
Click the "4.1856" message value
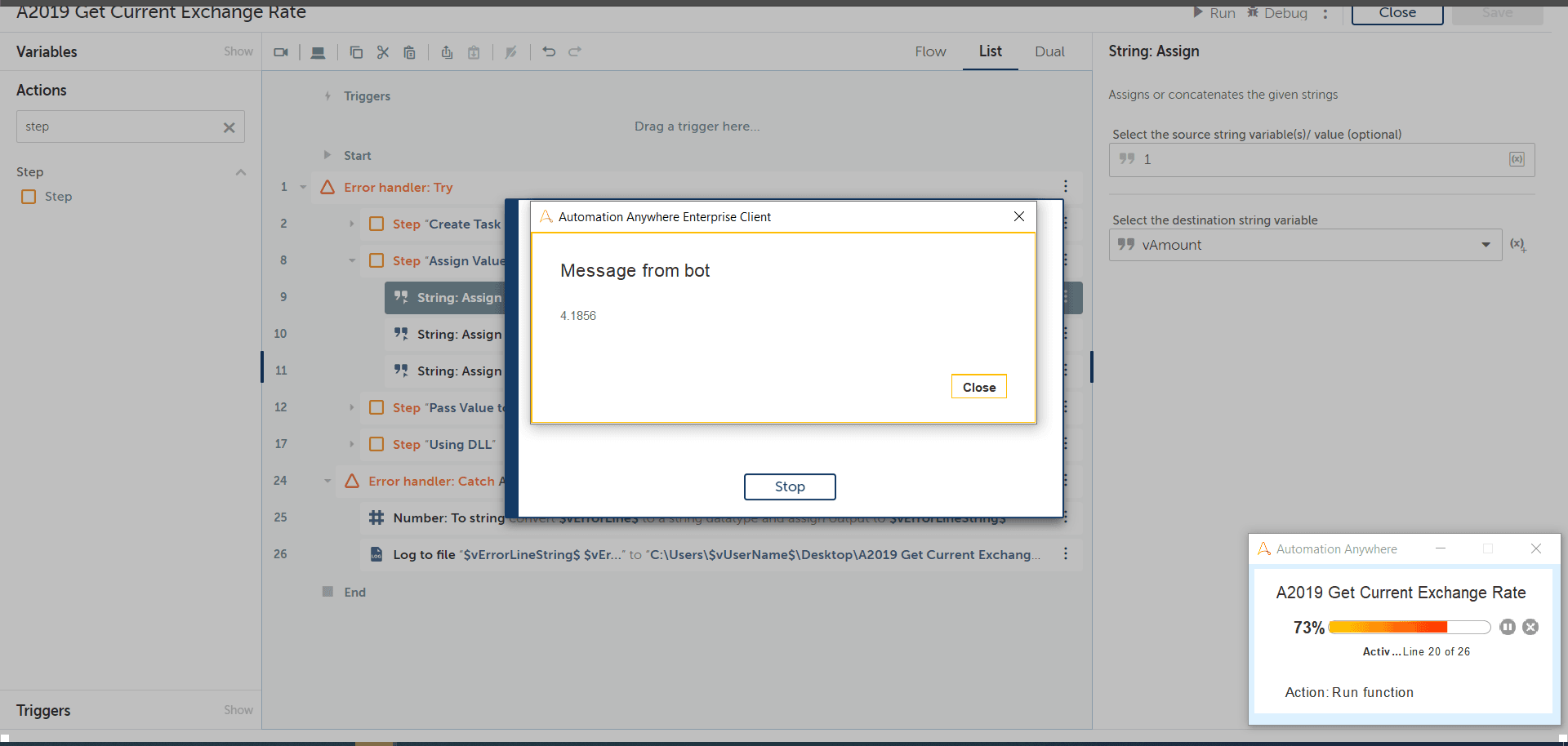tap(578, 316)
